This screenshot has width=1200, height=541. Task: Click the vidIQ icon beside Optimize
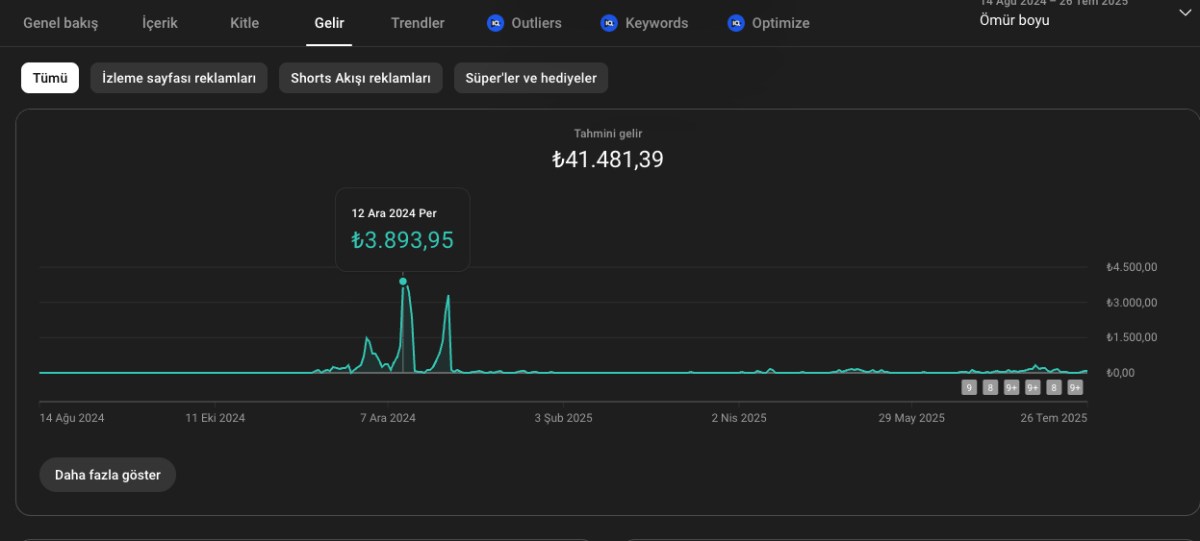pos(736,23)
